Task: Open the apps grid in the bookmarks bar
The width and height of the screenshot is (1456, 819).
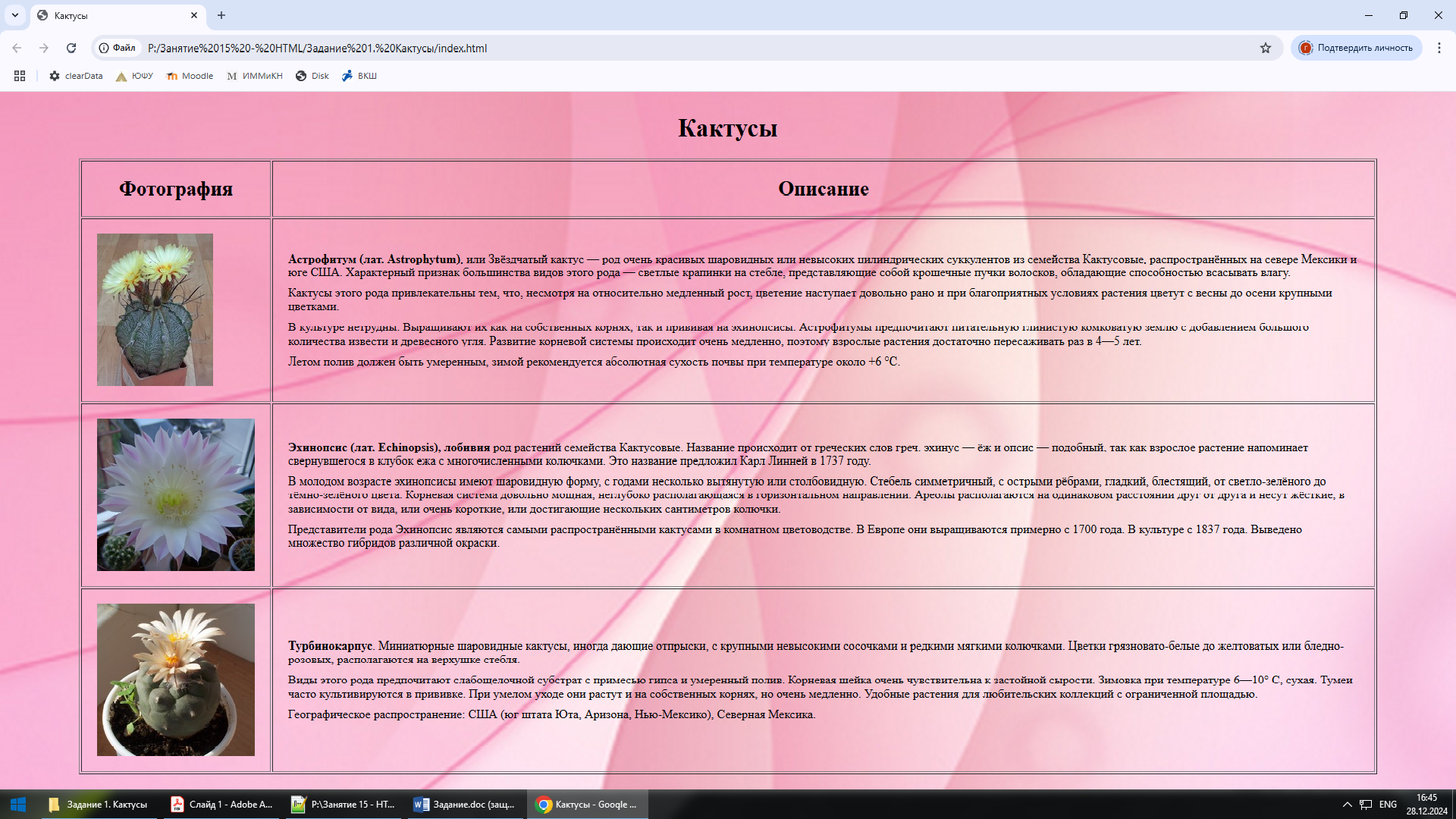Action: [x=20, y=76]
